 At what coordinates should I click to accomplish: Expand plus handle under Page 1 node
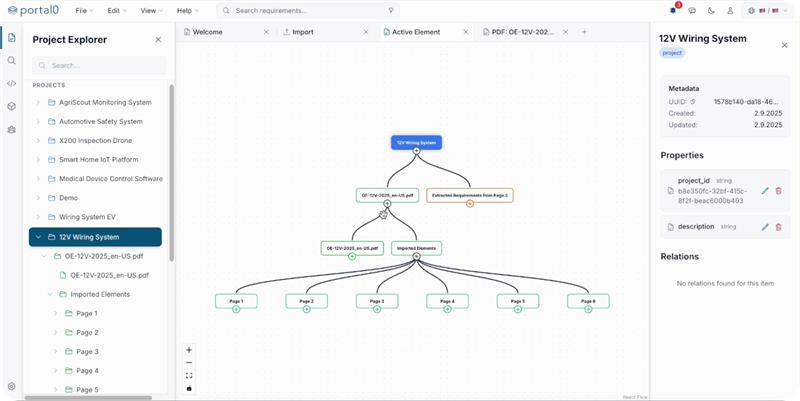click(x=236, y=309)
